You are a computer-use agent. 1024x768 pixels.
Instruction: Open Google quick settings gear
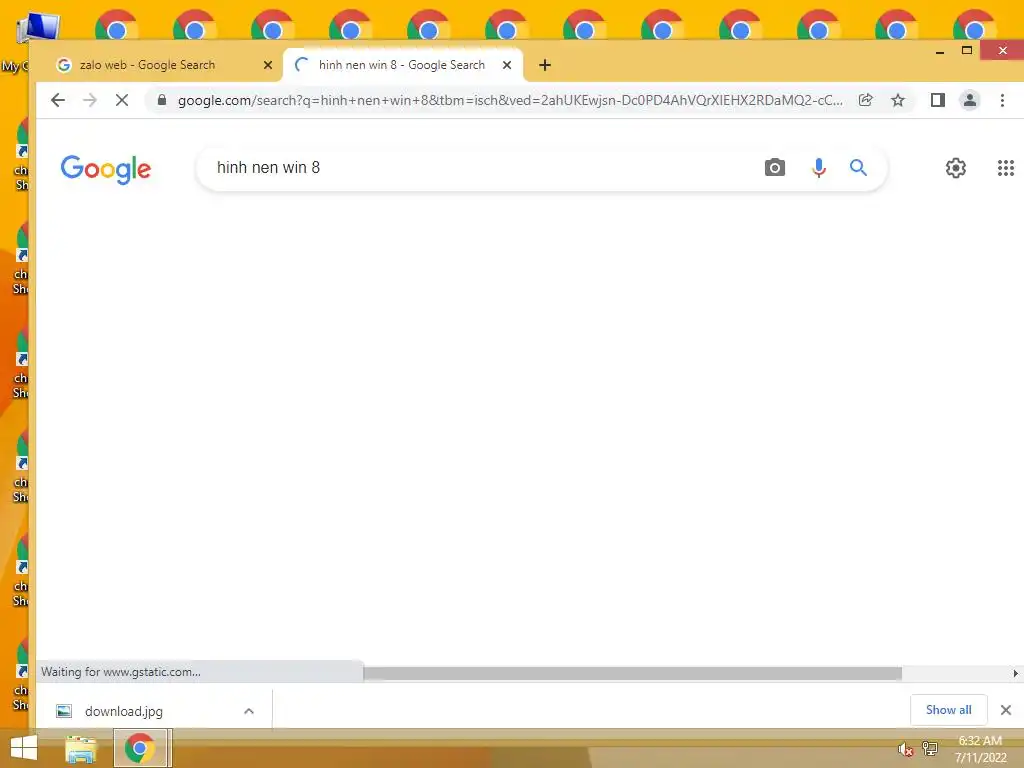955,168
